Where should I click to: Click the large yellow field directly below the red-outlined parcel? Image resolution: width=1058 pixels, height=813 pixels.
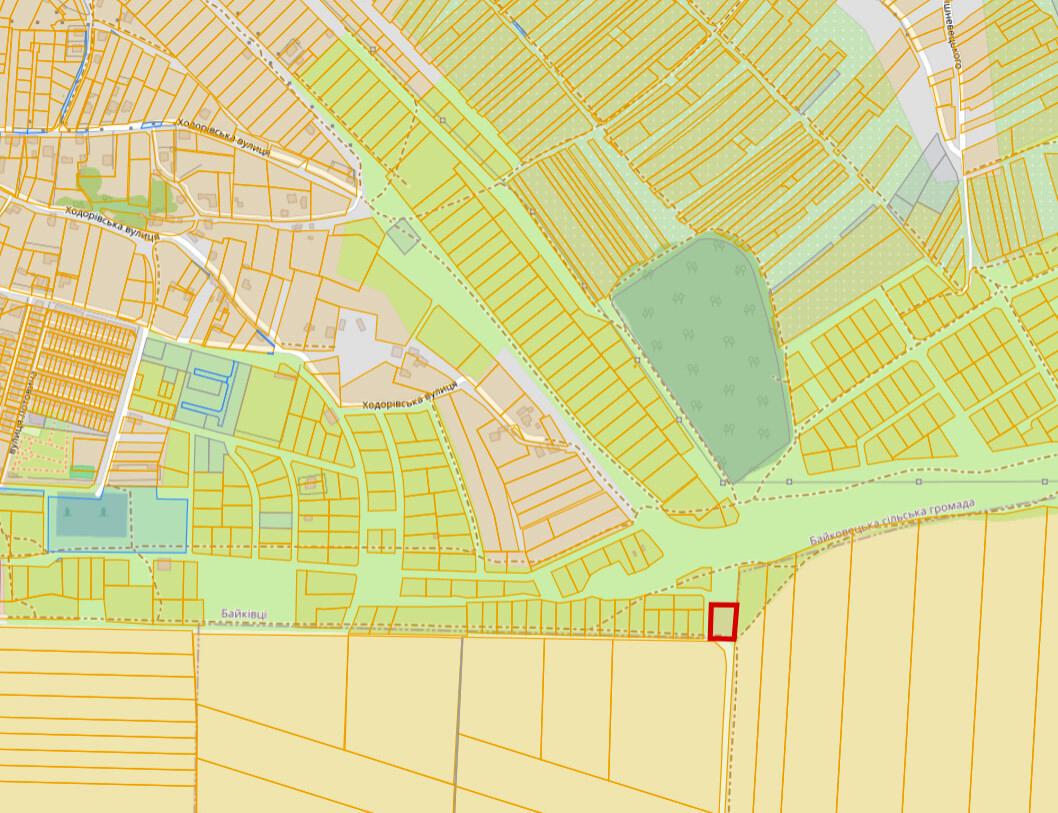pos(667,722)
